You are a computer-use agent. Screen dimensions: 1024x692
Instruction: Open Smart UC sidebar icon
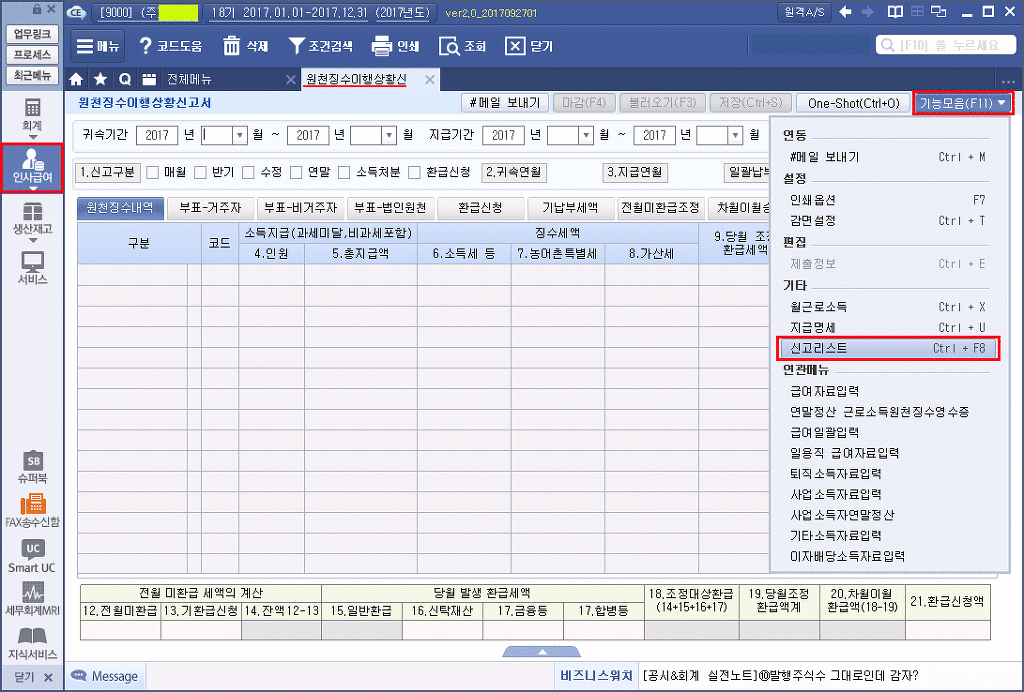pyautogui.click(x=32, y=554)
